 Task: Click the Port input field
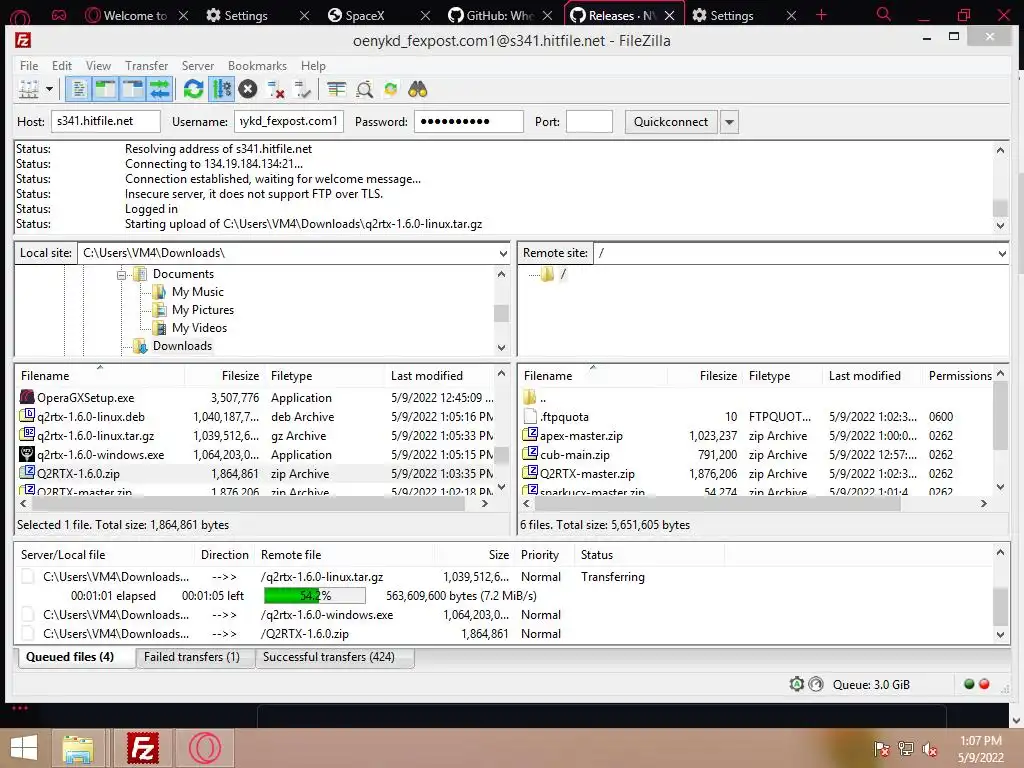[x=589, y=121]
